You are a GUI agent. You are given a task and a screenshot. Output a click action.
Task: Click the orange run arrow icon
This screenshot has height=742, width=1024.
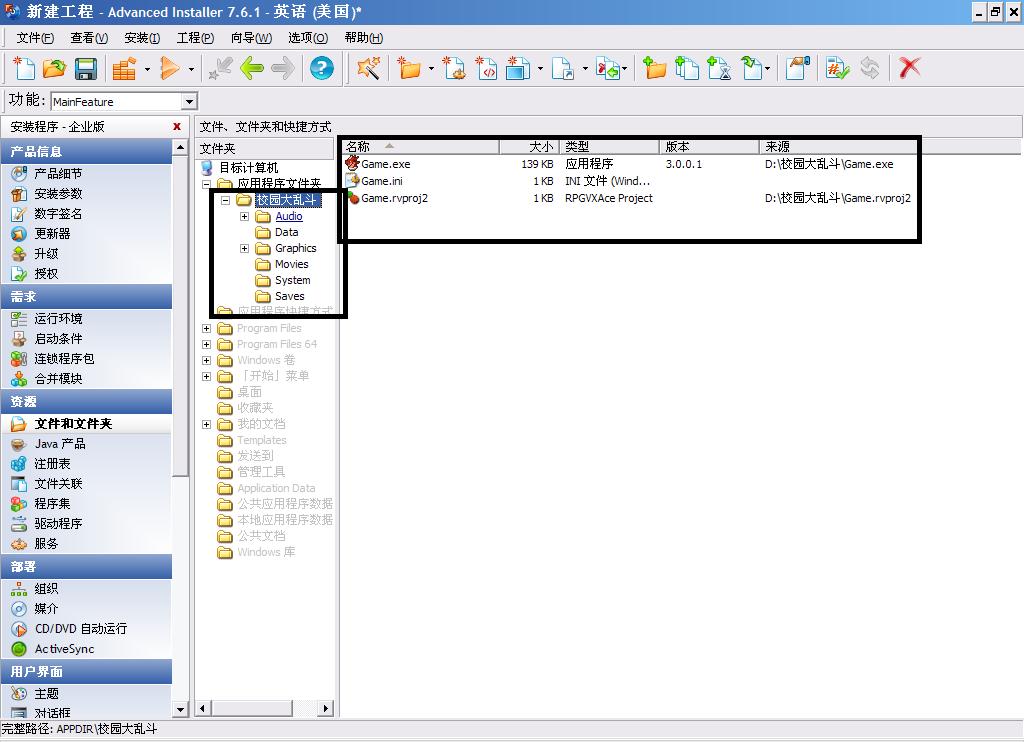170,68
